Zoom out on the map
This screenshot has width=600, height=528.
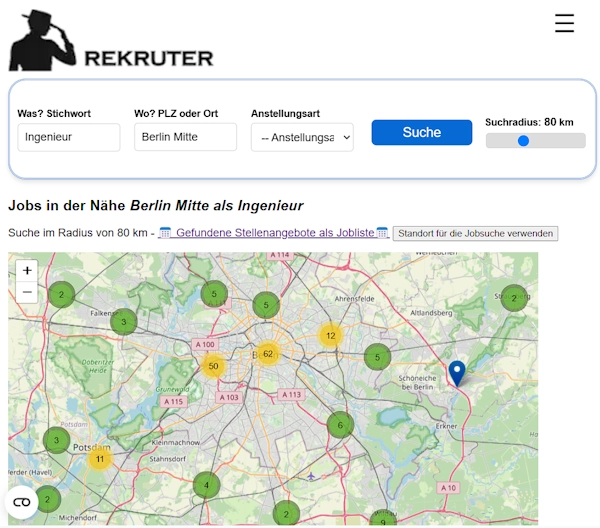coord(27,292)
